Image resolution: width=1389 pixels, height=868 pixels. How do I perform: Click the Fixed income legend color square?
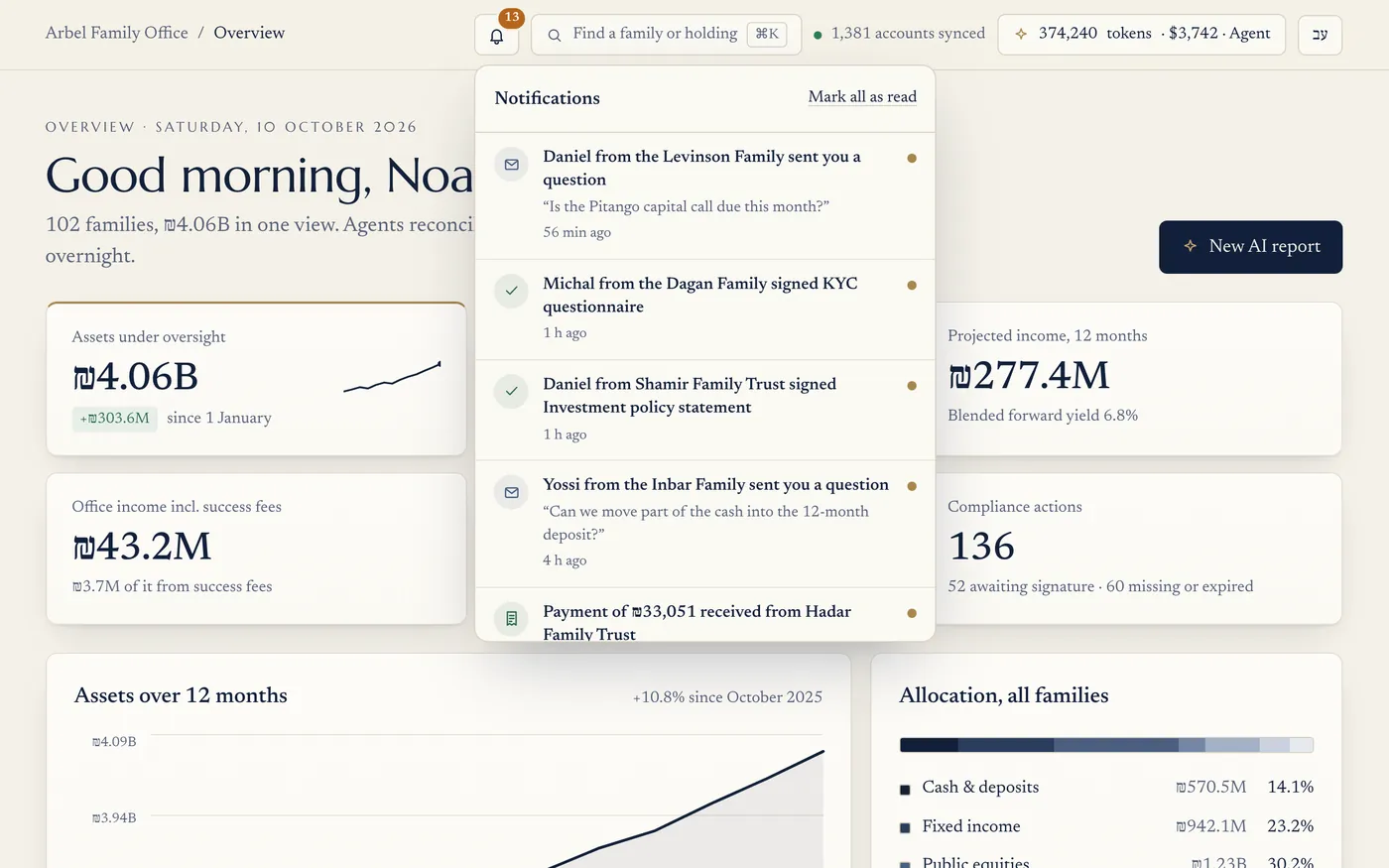click(x=905, y=828)
